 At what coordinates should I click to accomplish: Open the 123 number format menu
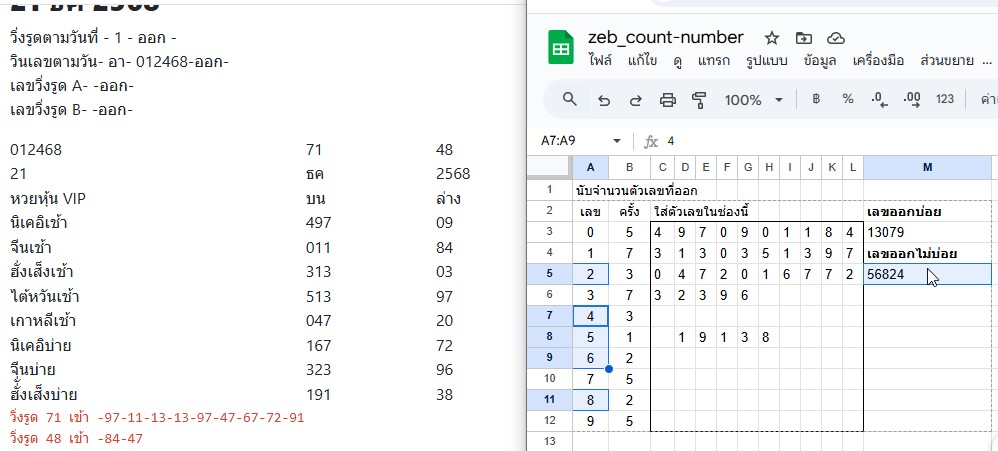click(x=944, y=99)
